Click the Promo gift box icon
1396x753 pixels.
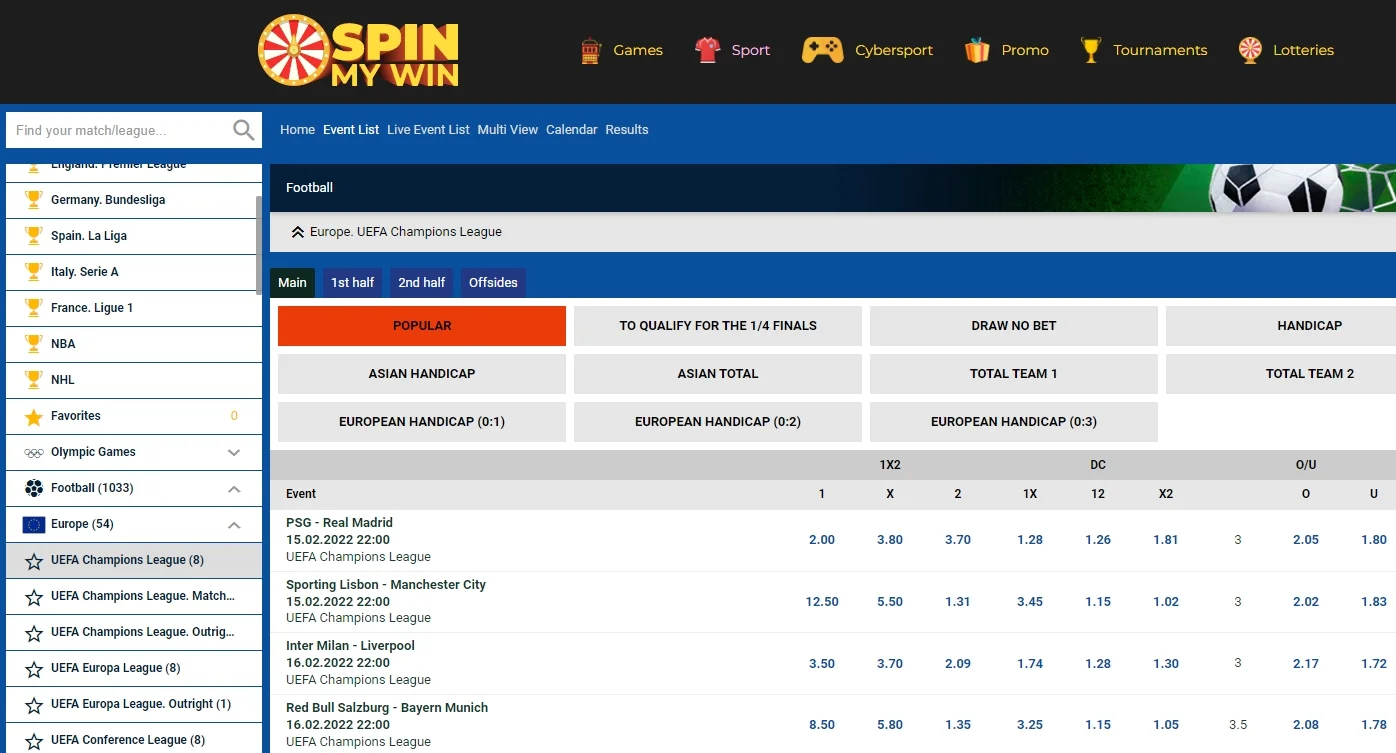[x=975, y=48]
